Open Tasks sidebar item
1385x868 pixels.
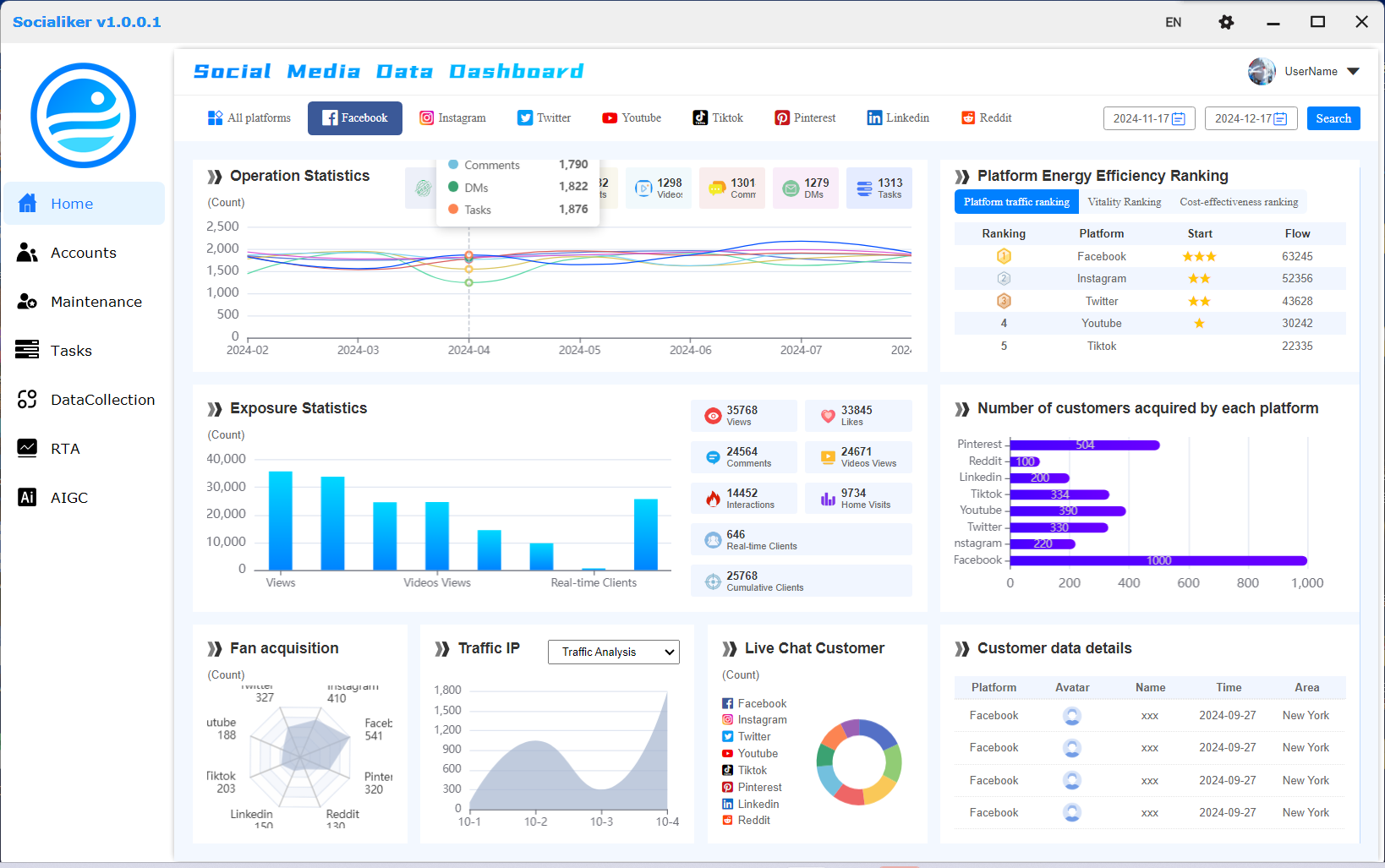coord(84,350)
